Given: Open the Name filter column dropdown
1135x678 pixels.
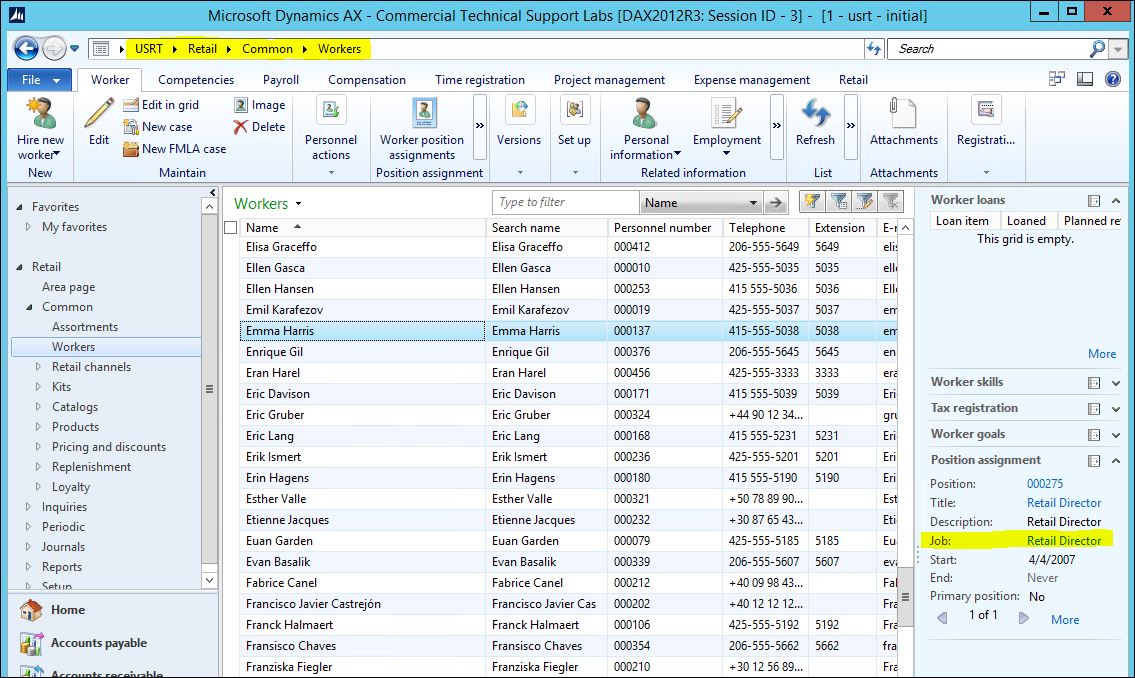Looking at the screenshot, I should click(x=755, y=202).
